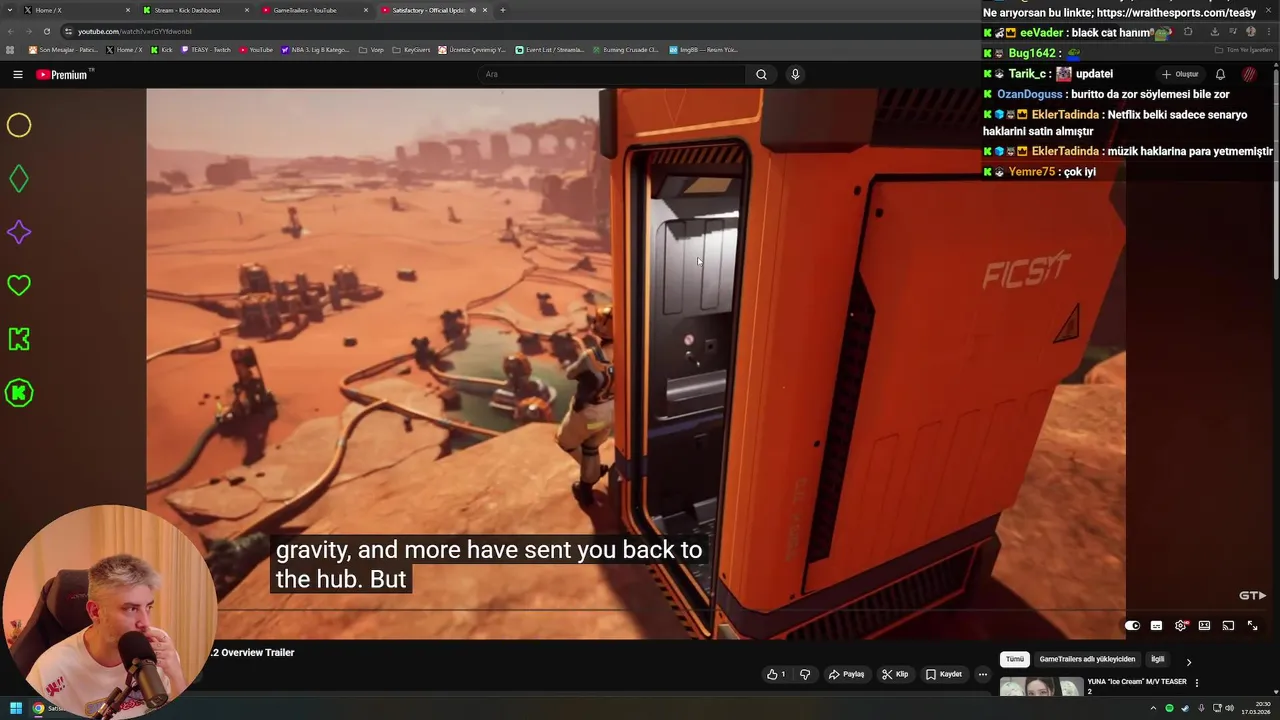
Task: Click the green heart overlay icon
Action: pos(19,285)
